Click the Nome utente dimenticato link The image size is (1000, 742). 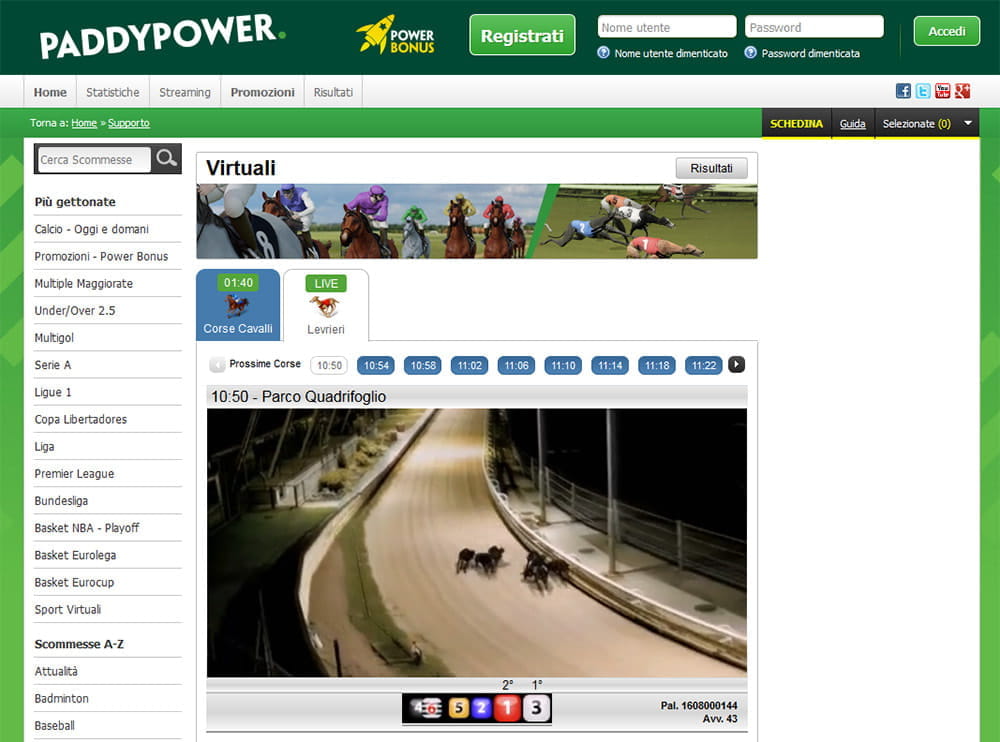tap(671, 54)
